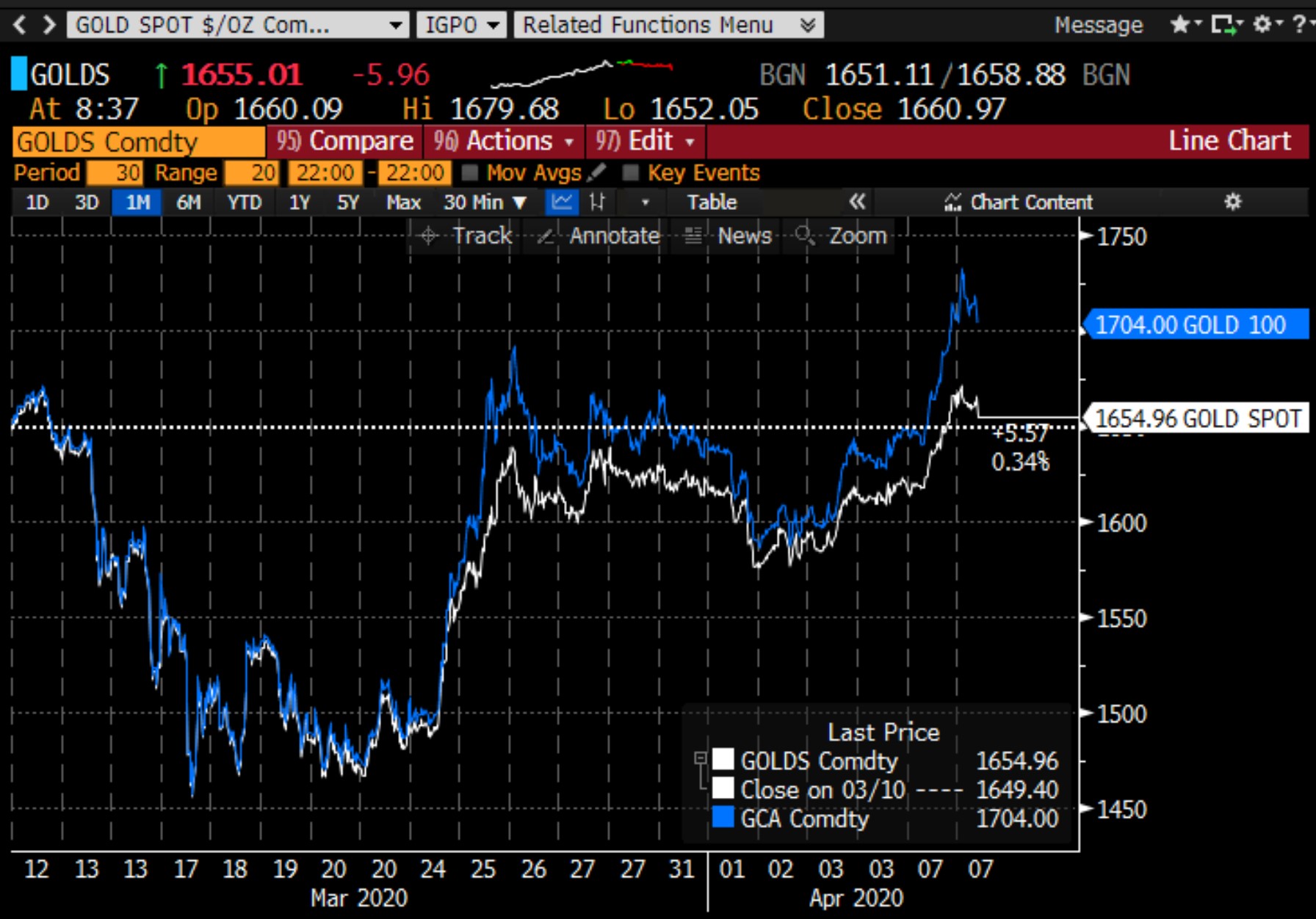Edit the start time 22:00 field
This screenshot has height=919, width=1316.
(325, 173)
